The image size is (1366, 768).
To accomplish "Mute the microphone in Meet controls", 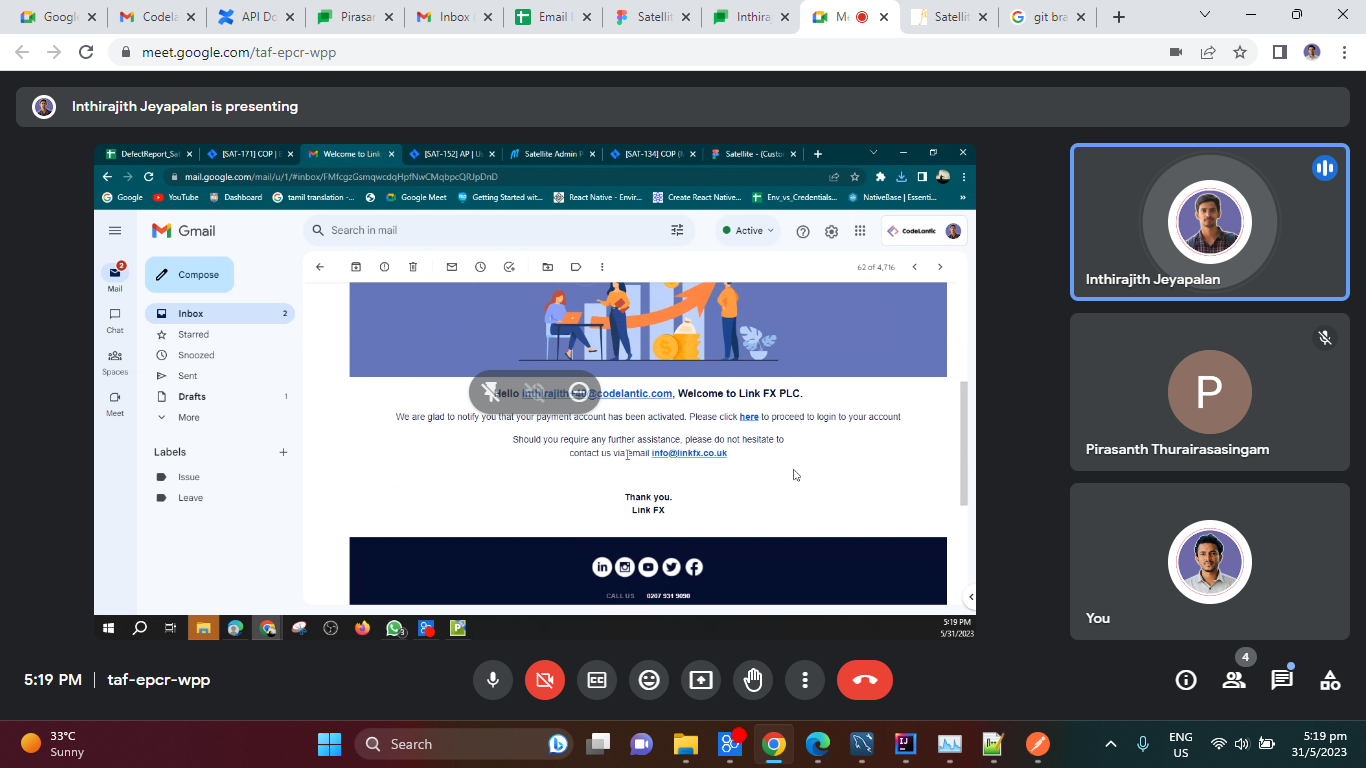I will 493,680.
